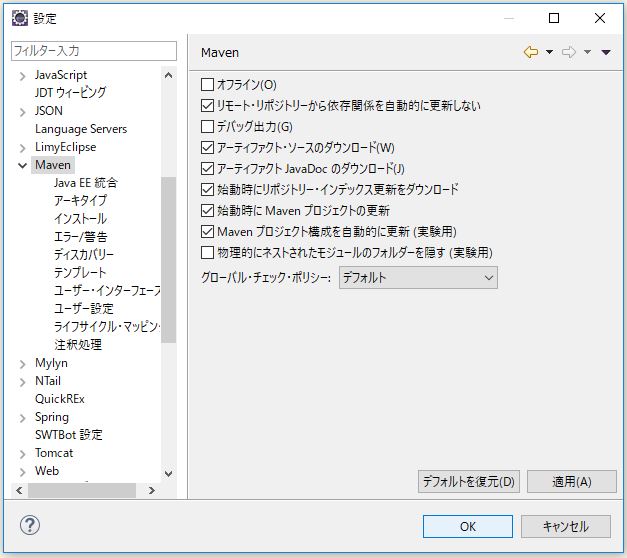Select the Maven tree item label
This screenshot has height=558, width=627.
point(53,165)
